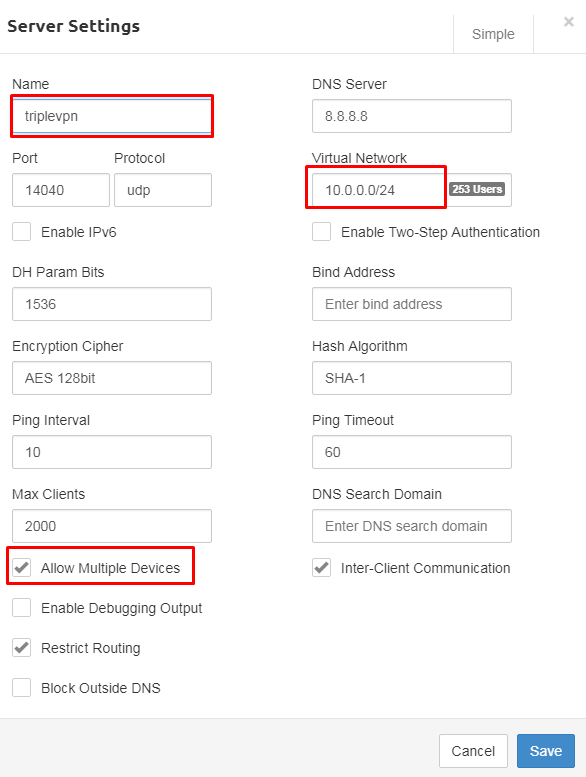Enable Two-Step Authentication checkbox

[x=321, y=231]
